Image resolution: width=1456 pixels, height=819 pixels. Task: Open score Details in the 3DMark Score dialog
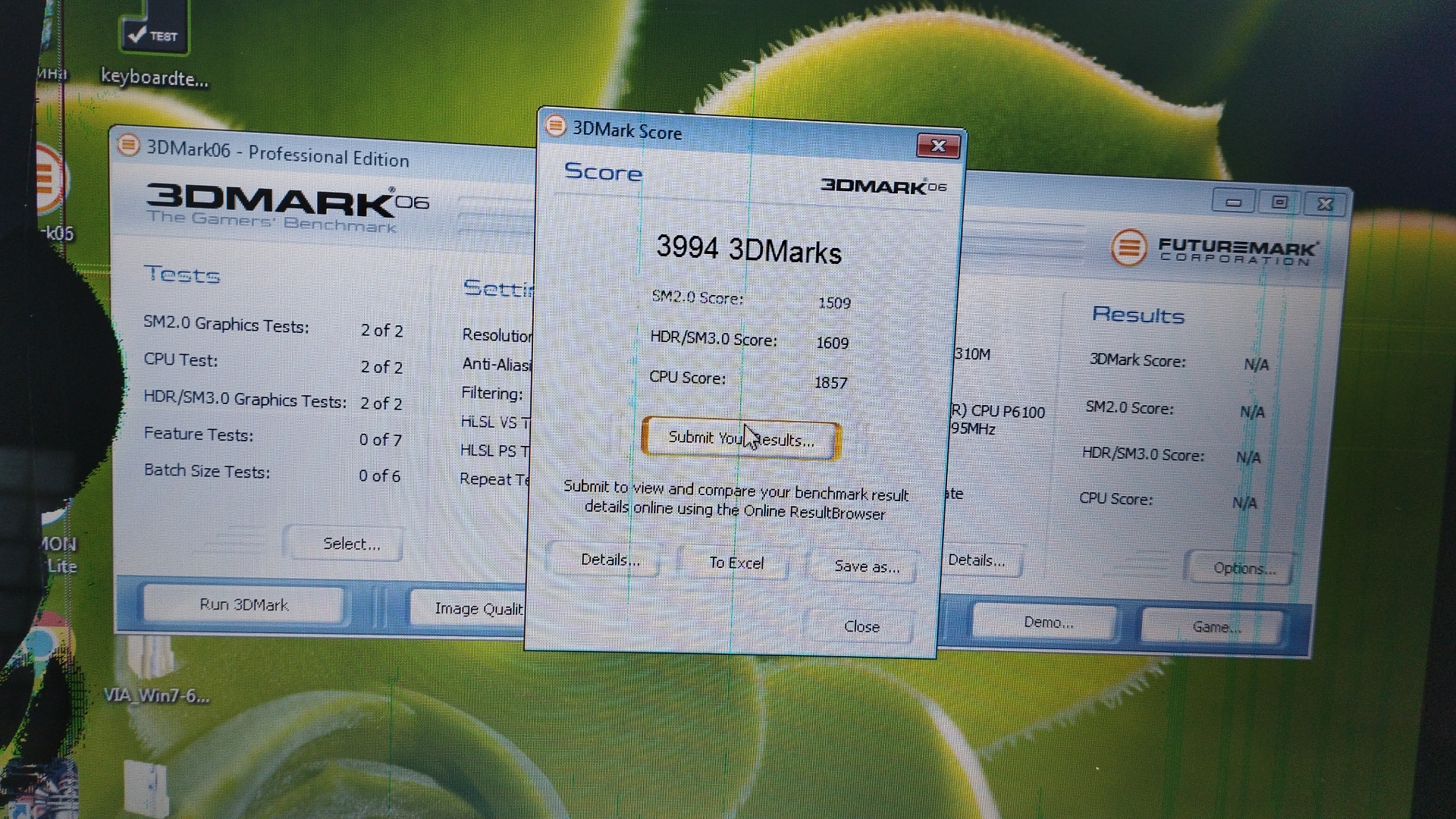coord(610,560)
